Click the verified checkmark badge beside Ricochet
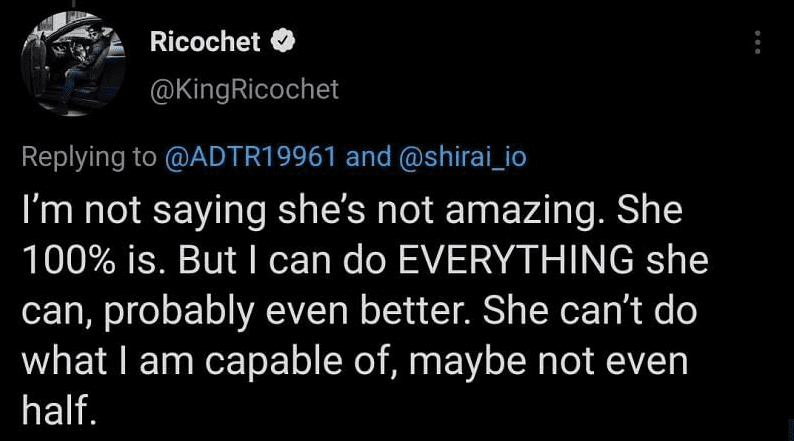This screenshot has width=794, height=441. (283, 41)
